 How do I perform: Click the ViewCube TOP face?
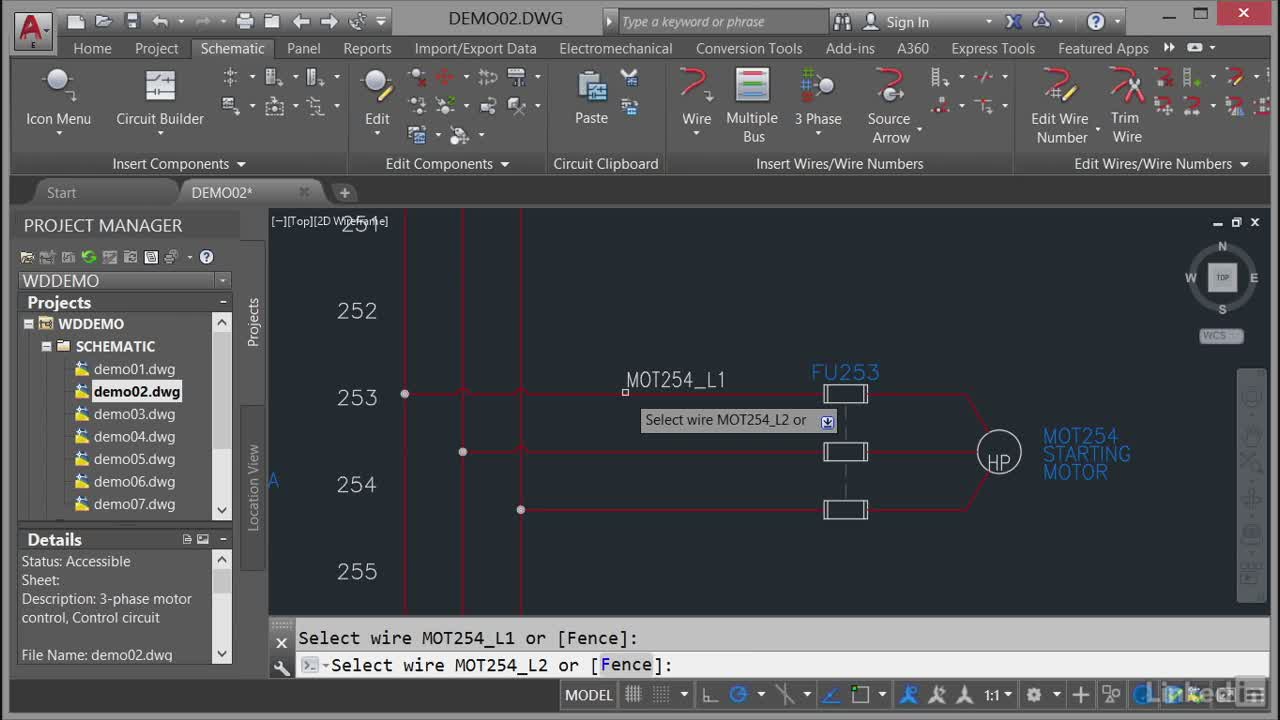(x=1222, y=277)
